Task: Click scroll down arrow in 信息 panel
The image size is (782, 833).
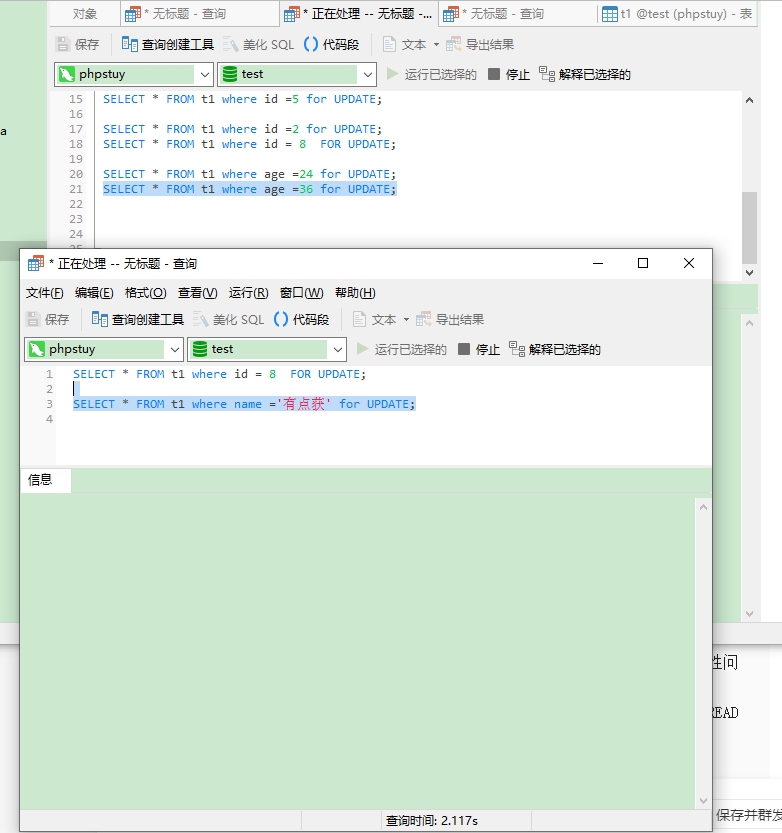Action: [703, 801]
